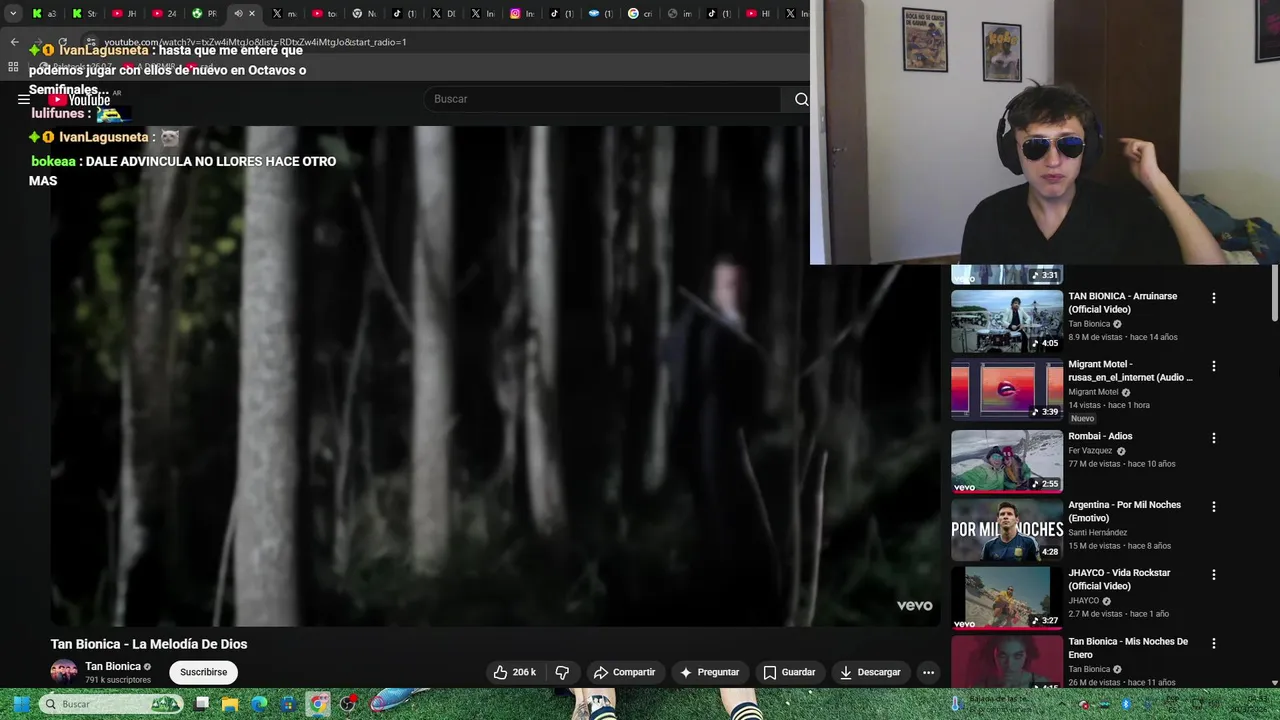Screen dimensions: 1280x720
Task: Save video with the Guardar button
Action: coord(789,672)
